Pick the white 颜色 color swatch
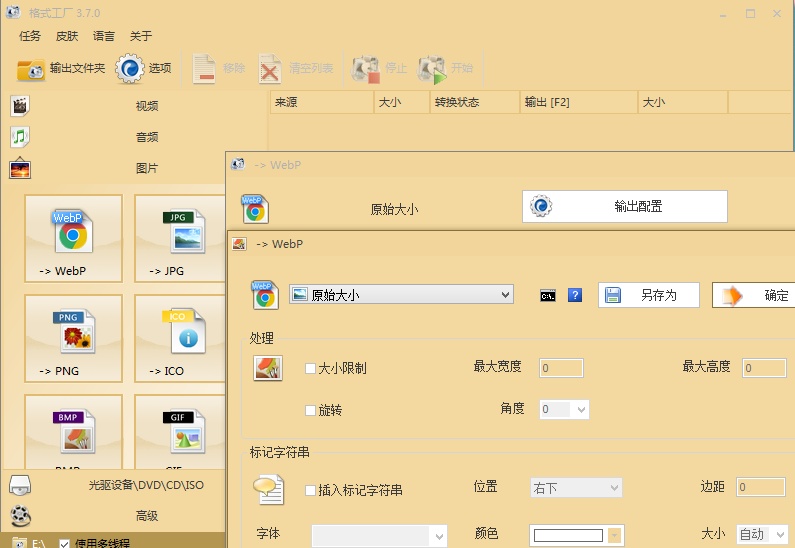 pos(569,535)
